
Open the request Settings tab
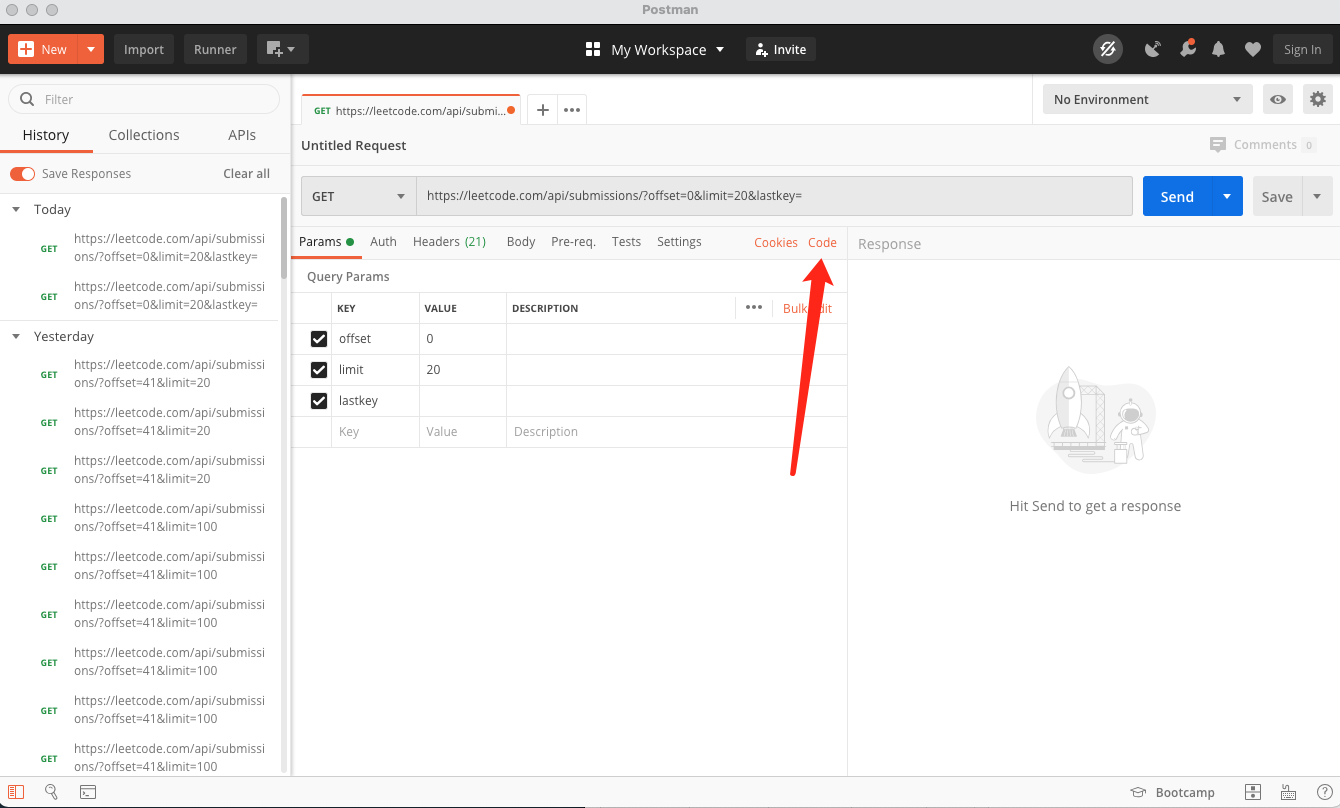(679, 242)
